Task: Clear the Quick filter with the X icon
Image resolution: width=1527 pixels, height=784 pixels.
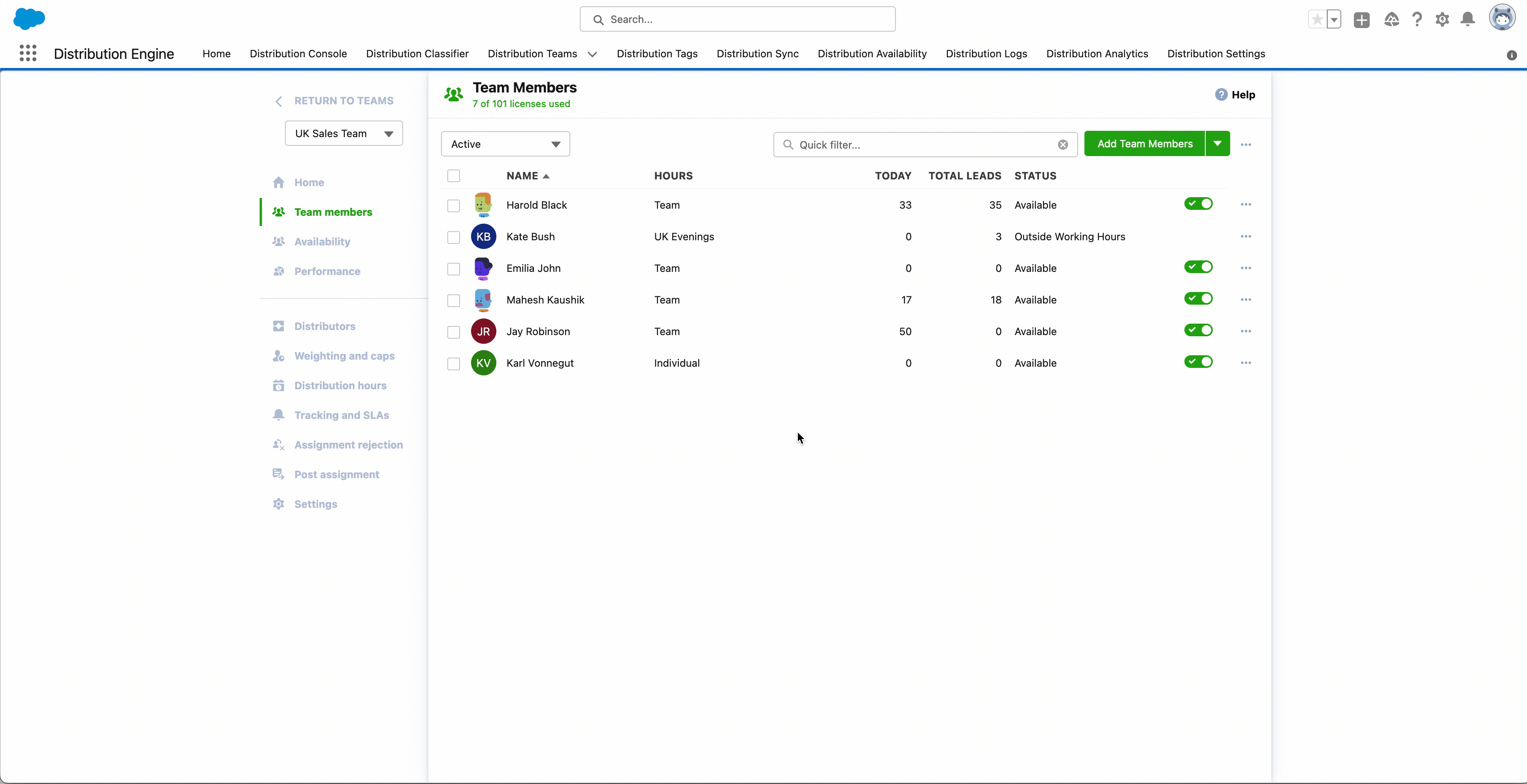Action: [1063, 145]
